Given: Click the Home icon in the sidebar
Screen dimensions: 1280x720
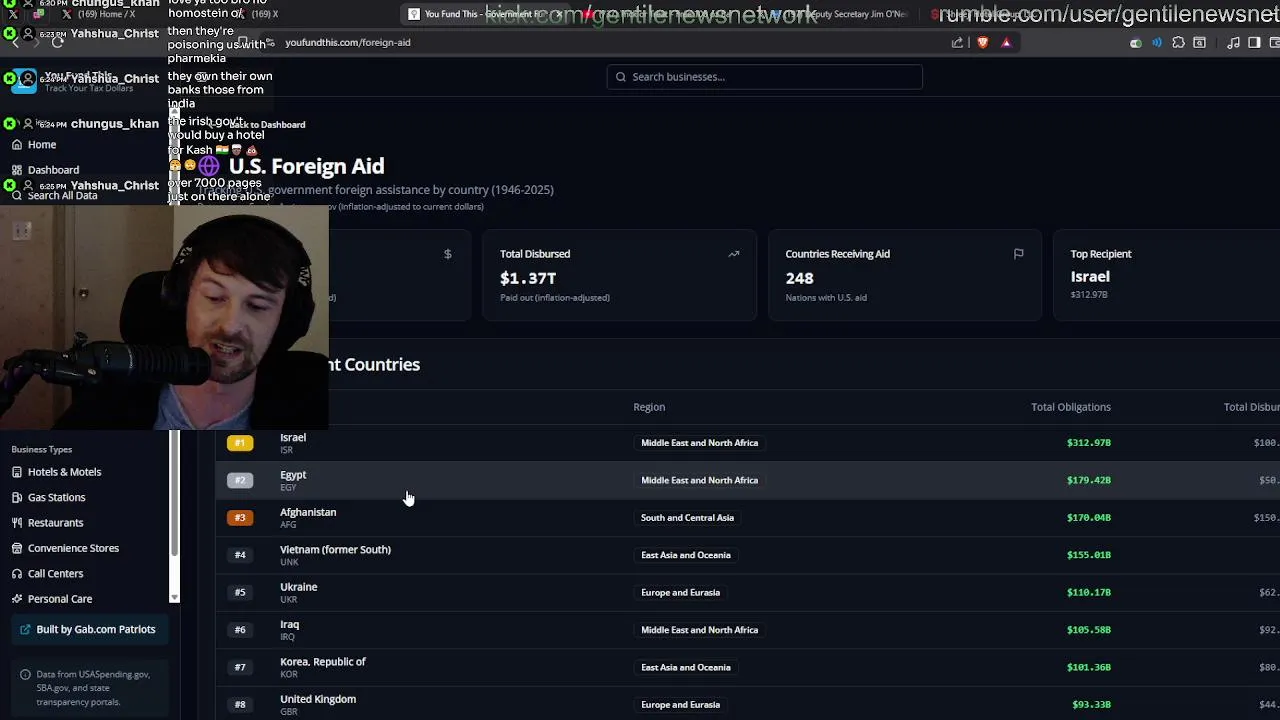Looking at the screenshot, I should 17,145.
